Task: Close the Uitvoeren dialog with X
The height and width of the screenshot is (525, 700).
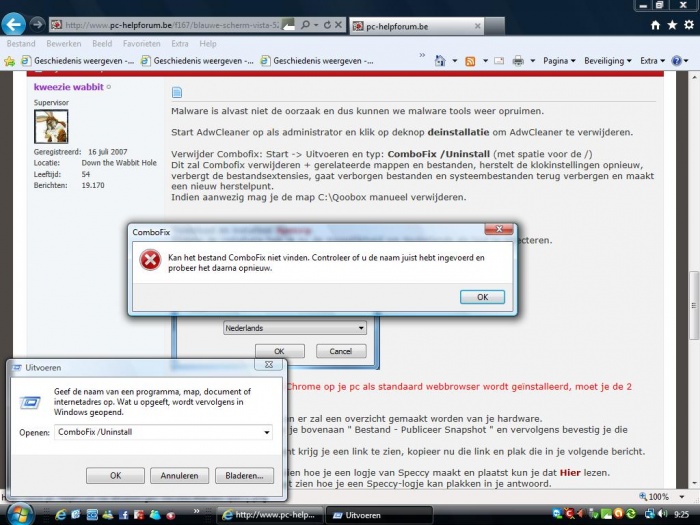Action: [x=269, y=364]
